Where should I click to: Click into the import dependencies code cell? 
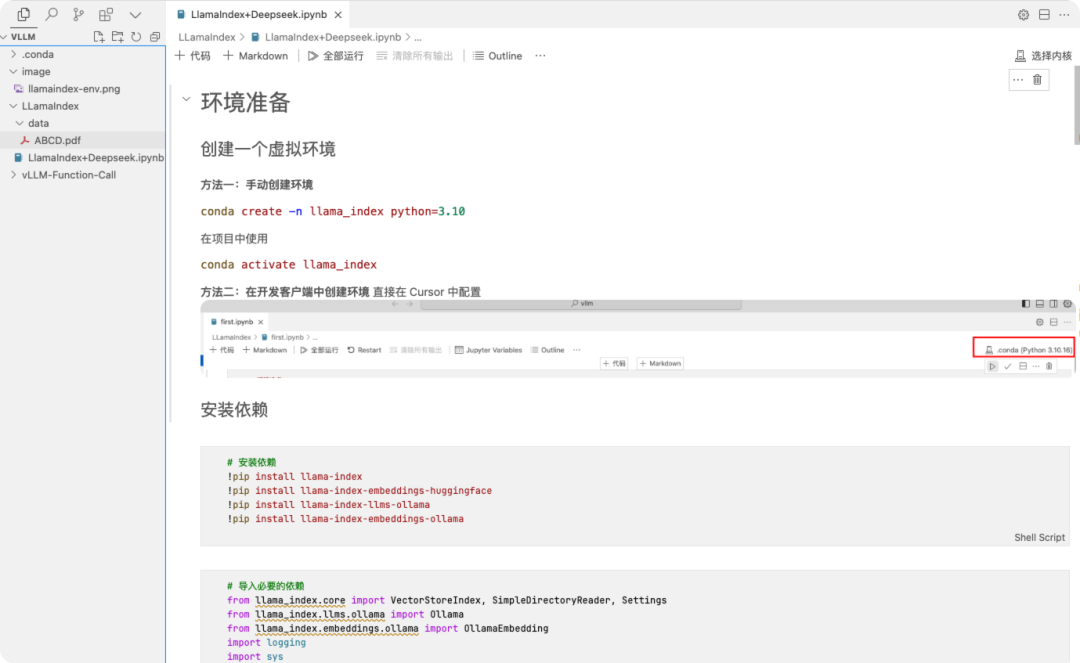634,616
